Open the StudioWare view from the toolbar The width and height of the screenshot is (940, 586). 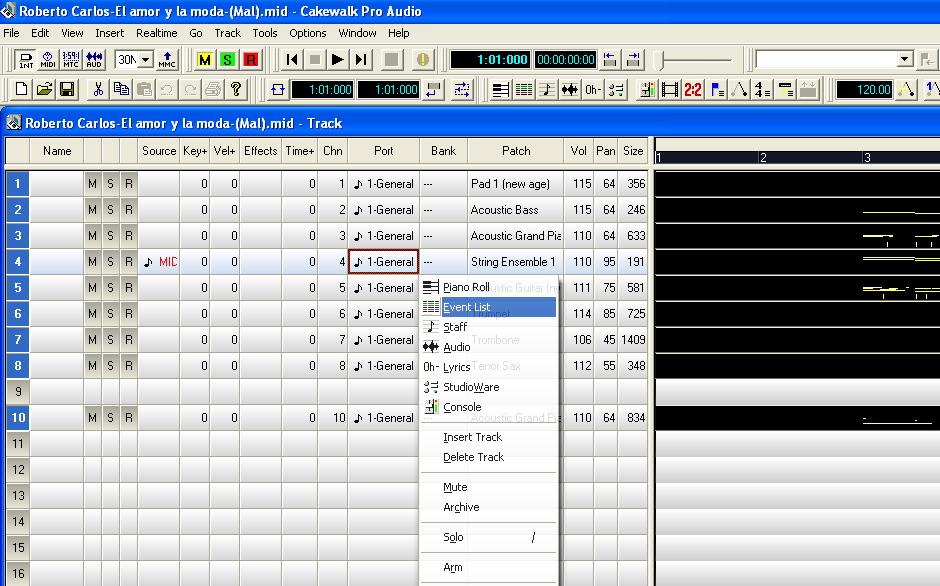pyautogui.click(x=615, y=90)
